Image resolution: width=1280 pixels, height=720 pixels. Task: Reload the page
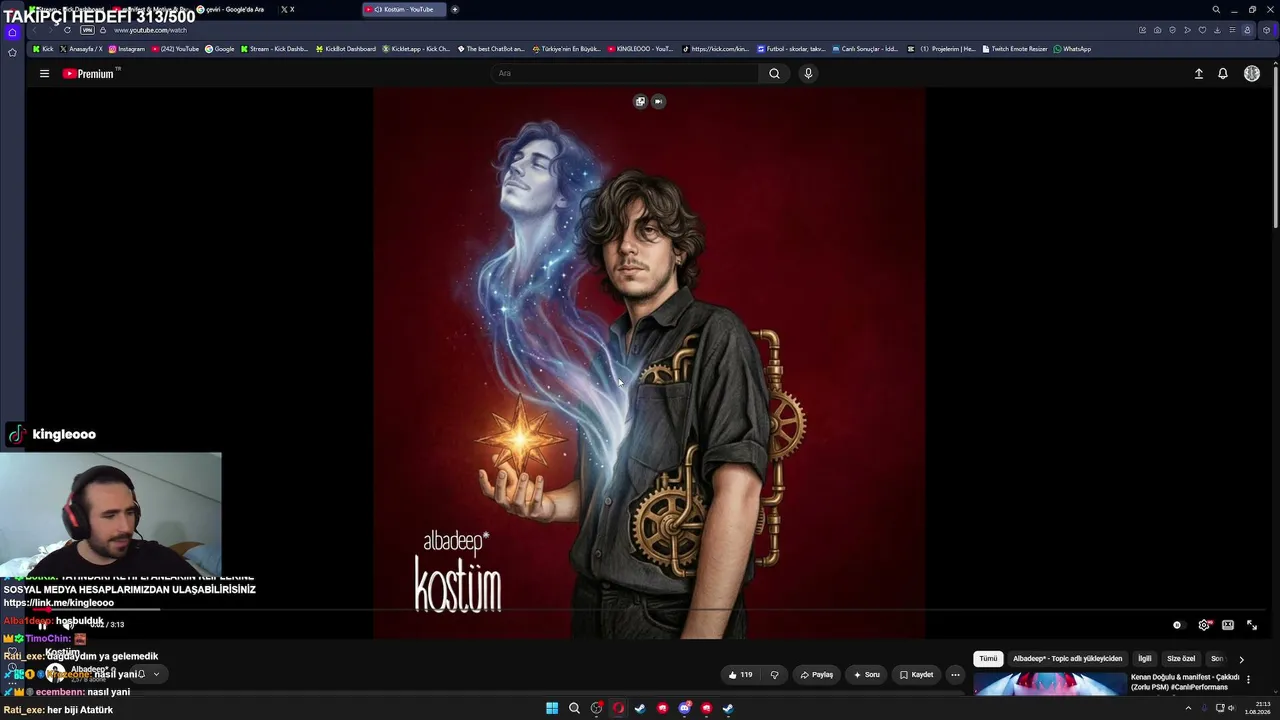[x=67, y=30]
